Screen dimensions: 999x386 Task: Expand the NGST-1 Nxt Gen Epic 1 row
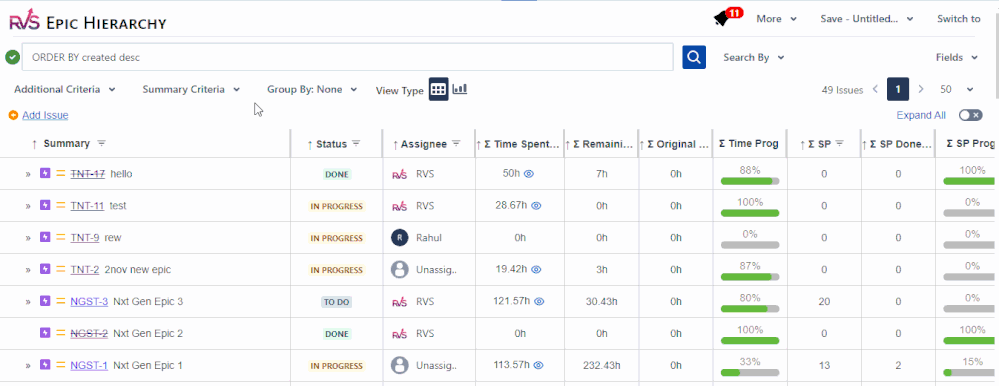click(x=28, y=365)
